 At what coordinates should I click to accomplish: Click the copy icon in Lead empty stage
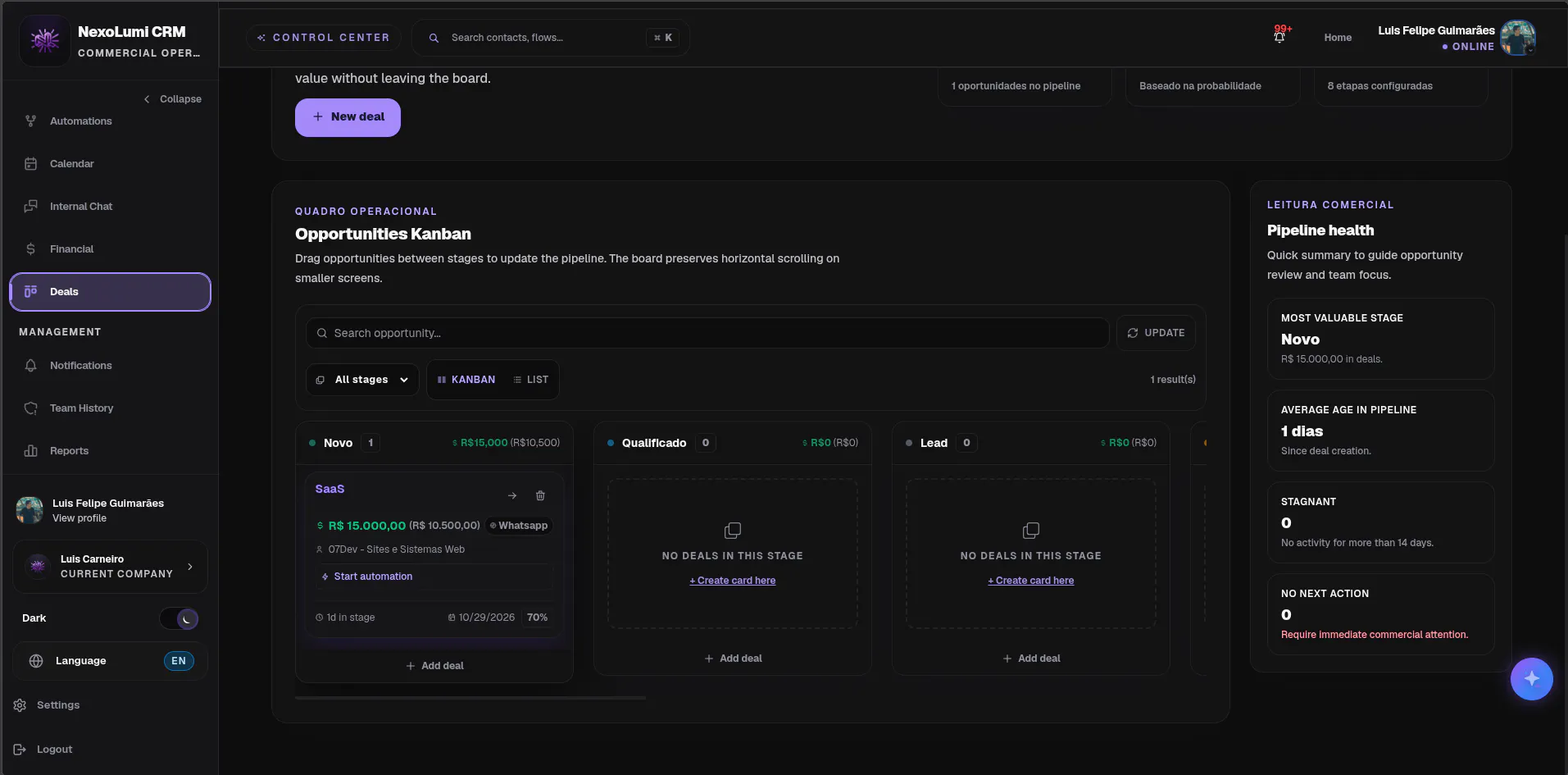[1031, 531]
